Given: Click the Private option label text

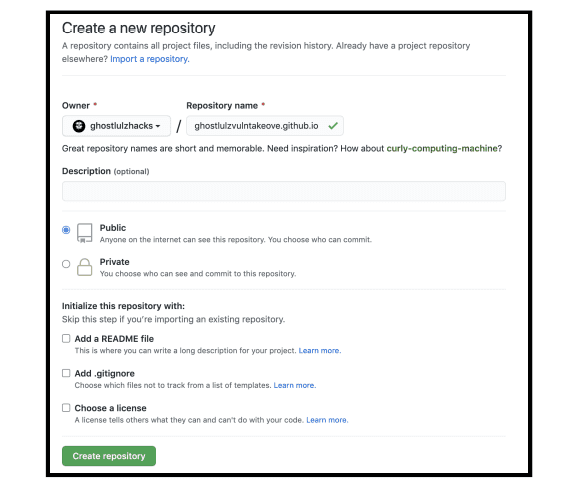Looking at the screenshot, I should [114, 262].
